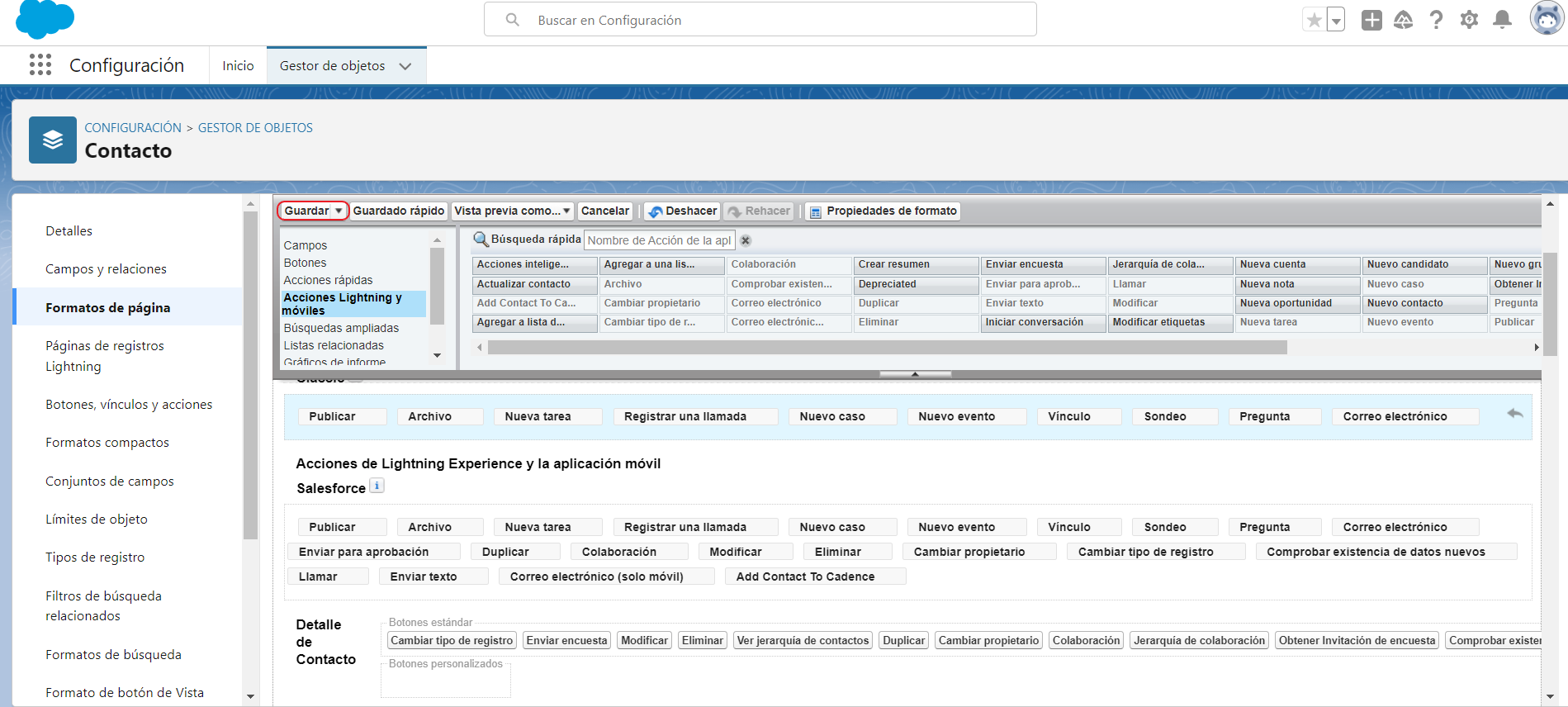Click the Rehacer redo button

pos(759,211)
